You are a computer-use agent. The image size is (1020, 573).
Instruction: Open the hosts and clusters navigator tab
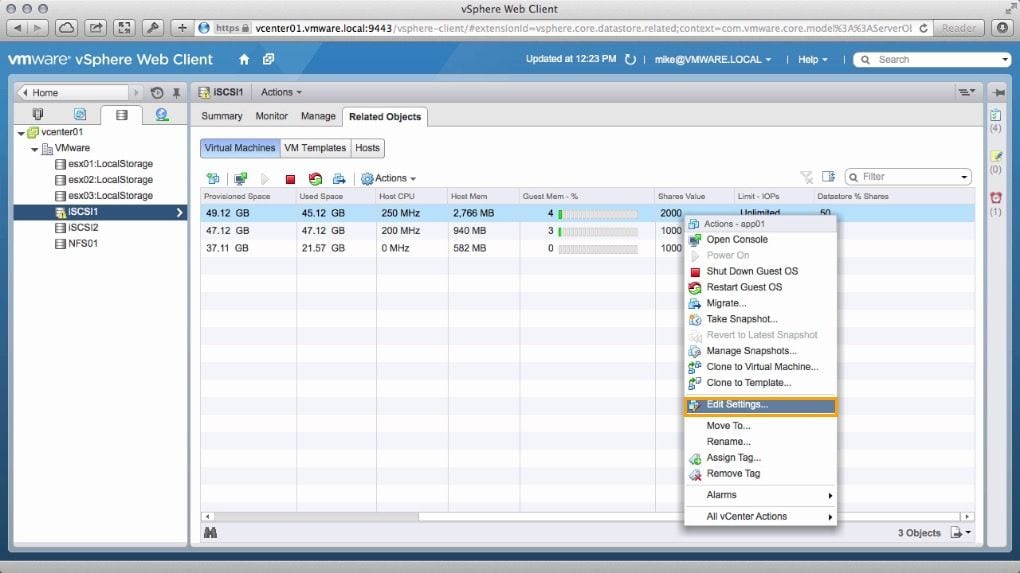tap(38, 114)
